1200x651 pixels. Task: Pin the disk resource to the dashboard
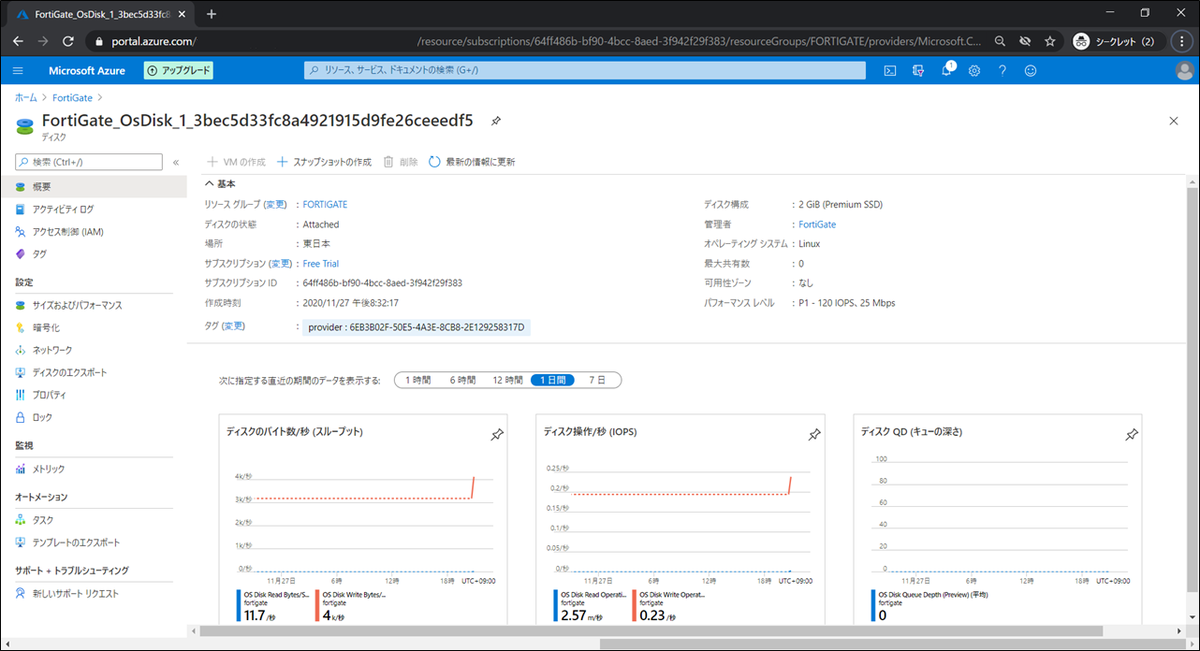495,121
